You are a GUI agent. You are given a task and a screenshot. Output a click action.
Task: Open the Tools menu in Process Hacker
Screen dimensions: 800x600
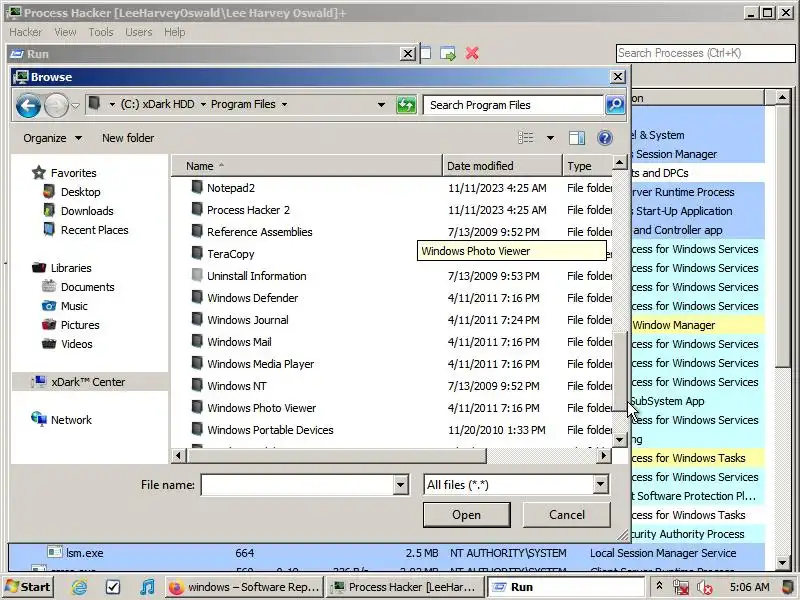click(x=101, y=32)
